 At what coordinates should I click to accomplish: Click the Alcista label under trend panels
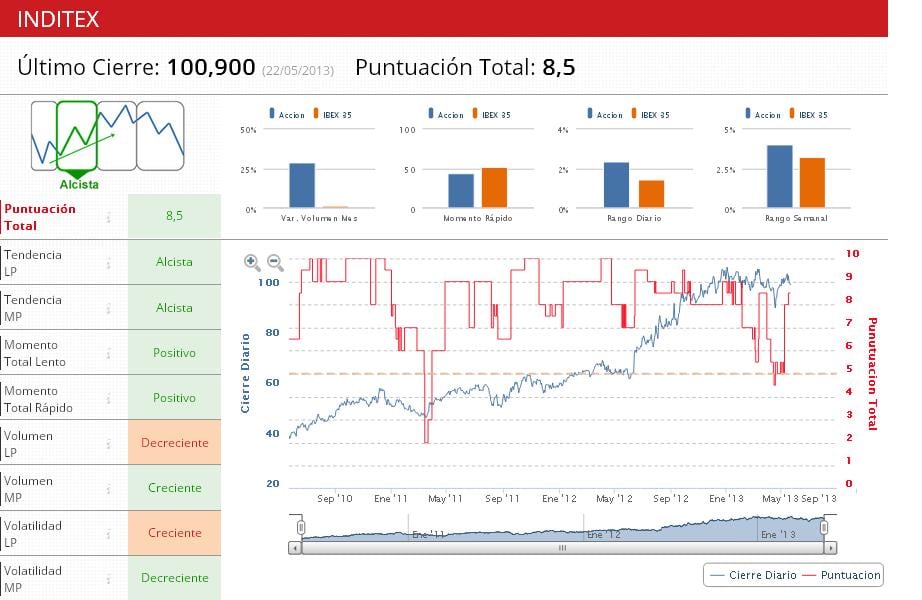(x=79, y=185)
